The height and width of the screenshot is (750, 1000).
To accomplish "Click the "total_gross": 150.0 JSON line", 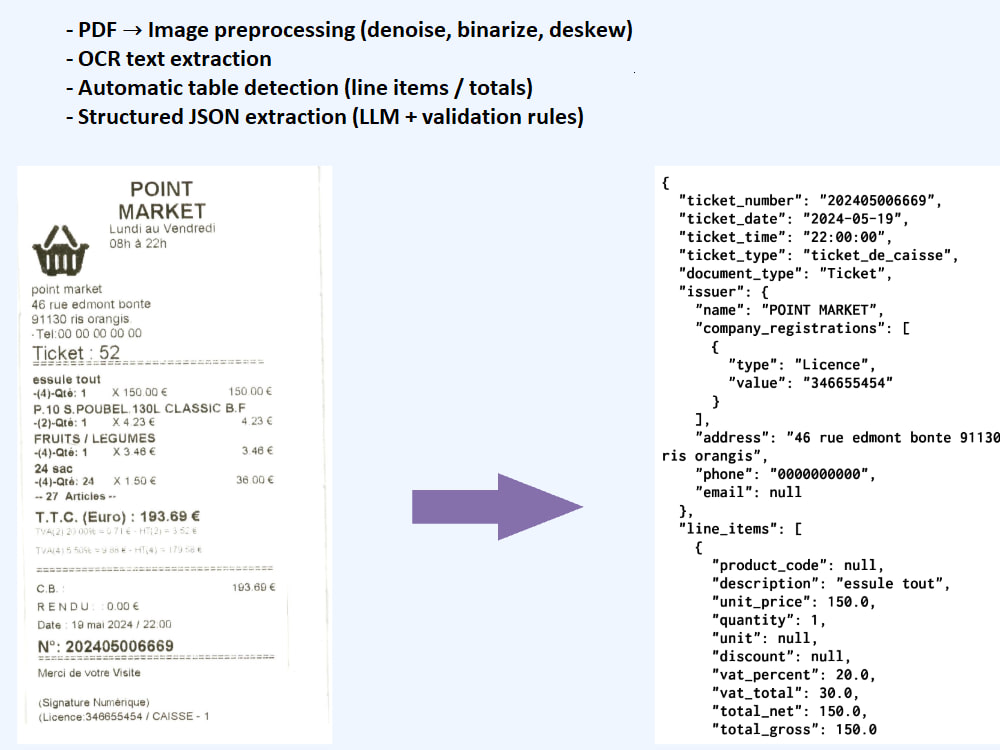I will point(794,730).
